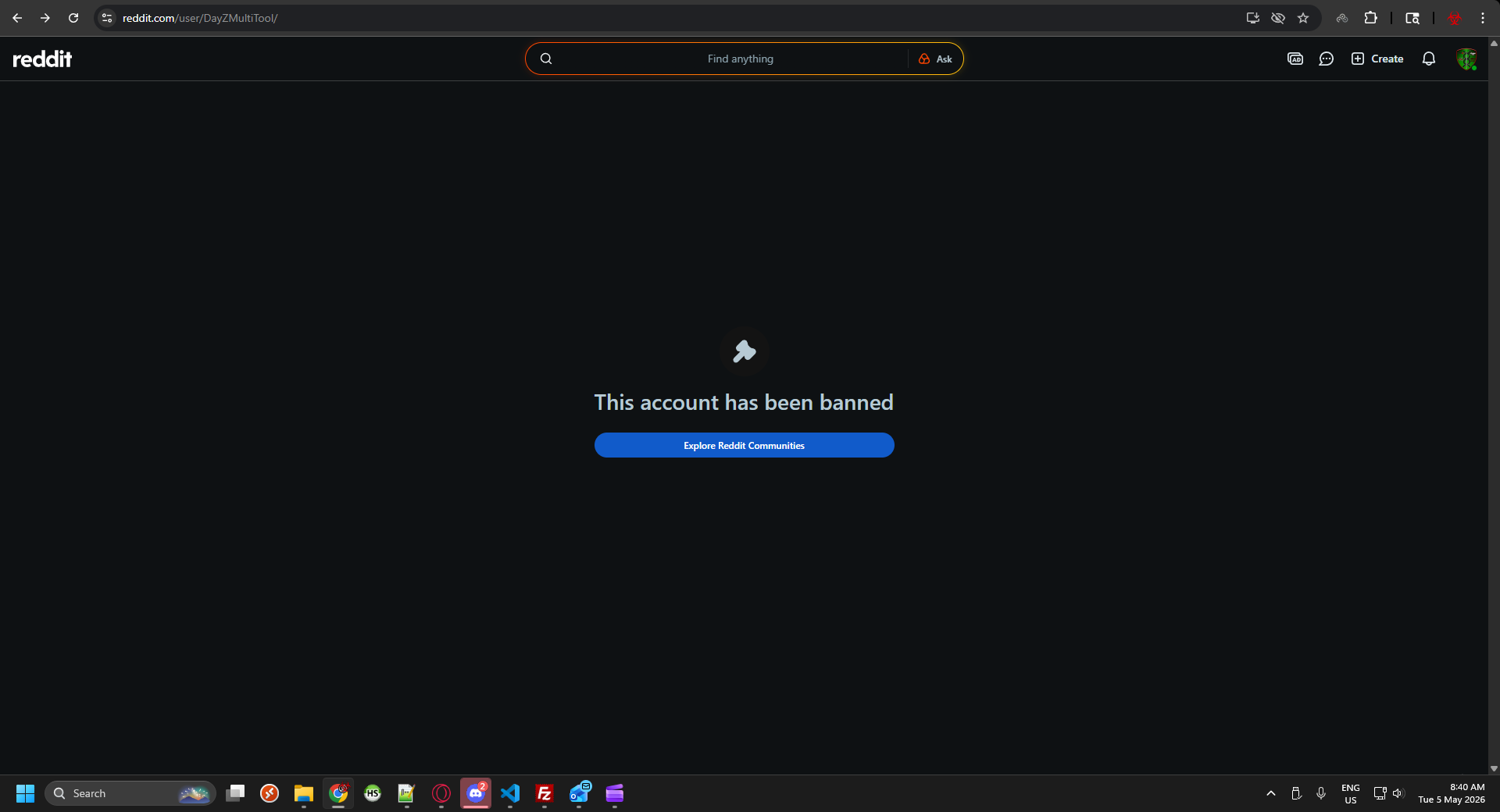Open Visual Studio Code from the taskbar
This screenshot has height=812, width=1500.
[510, 793]
